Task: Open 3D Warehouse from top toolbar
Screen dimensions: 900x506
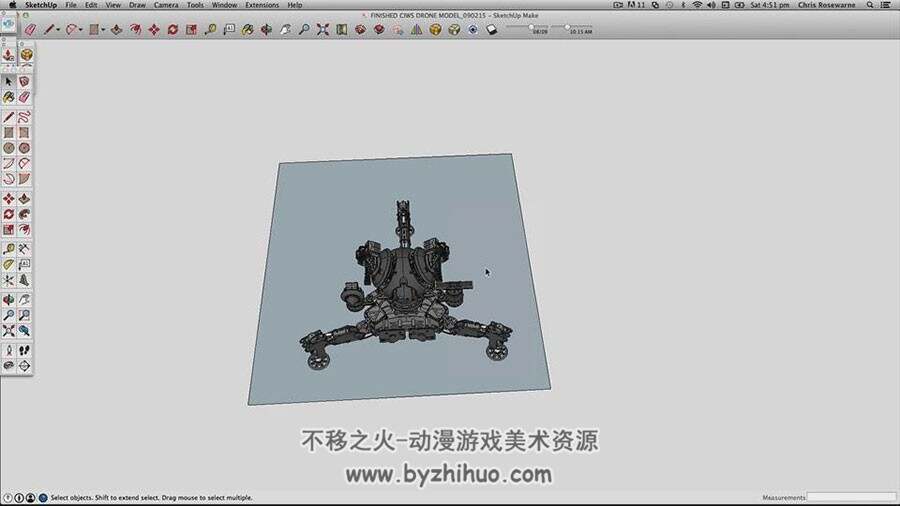Action: pos(360,29)
